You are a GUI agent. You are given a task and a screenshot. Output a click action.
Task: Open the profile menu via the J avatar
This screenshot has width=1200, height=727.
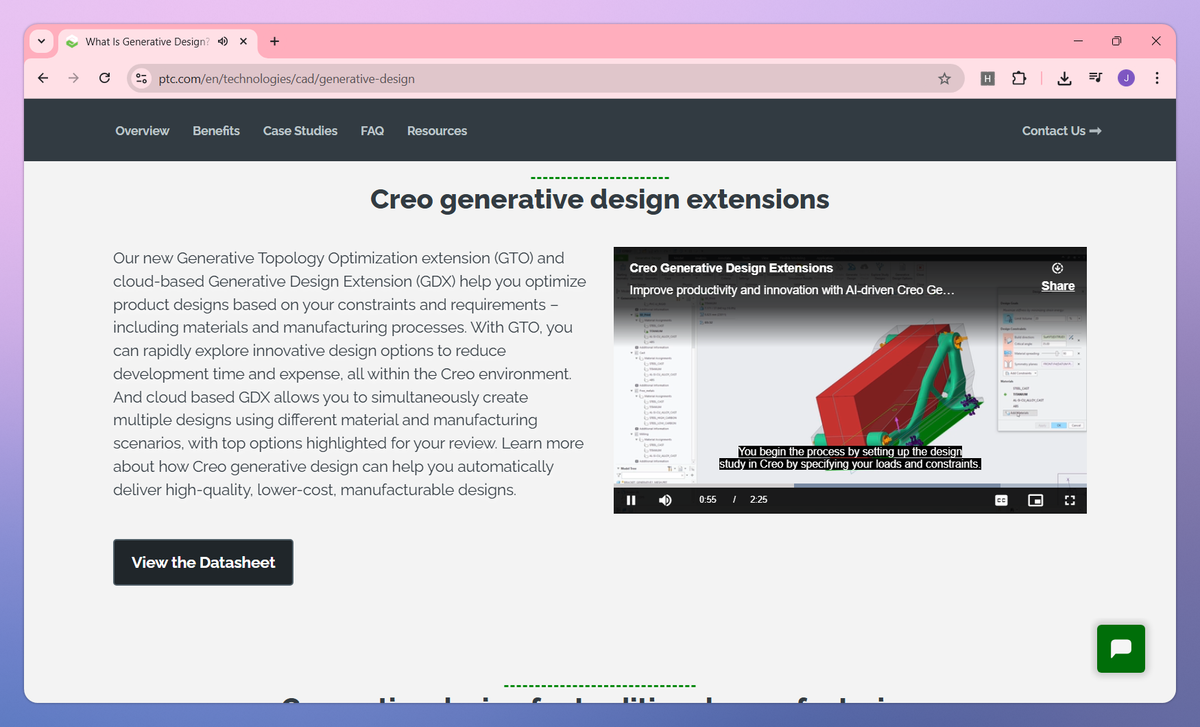pos(1128,77)
